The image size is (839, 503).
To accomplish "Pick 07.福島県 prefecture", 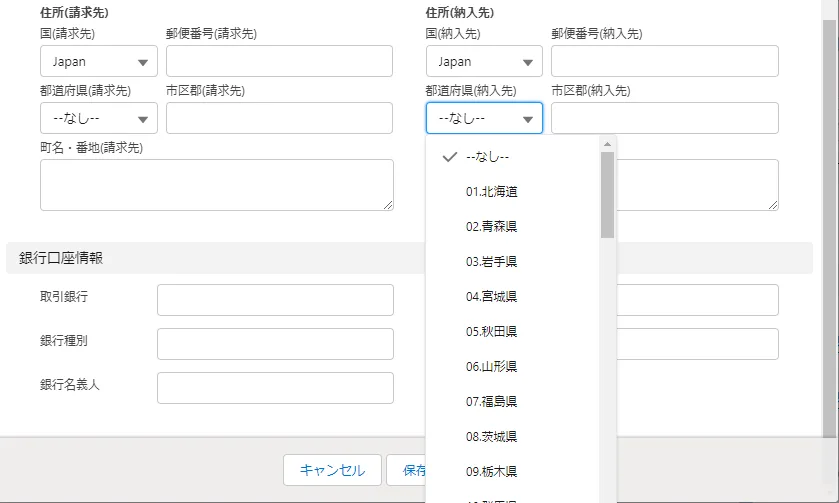I will click(491, 401).
